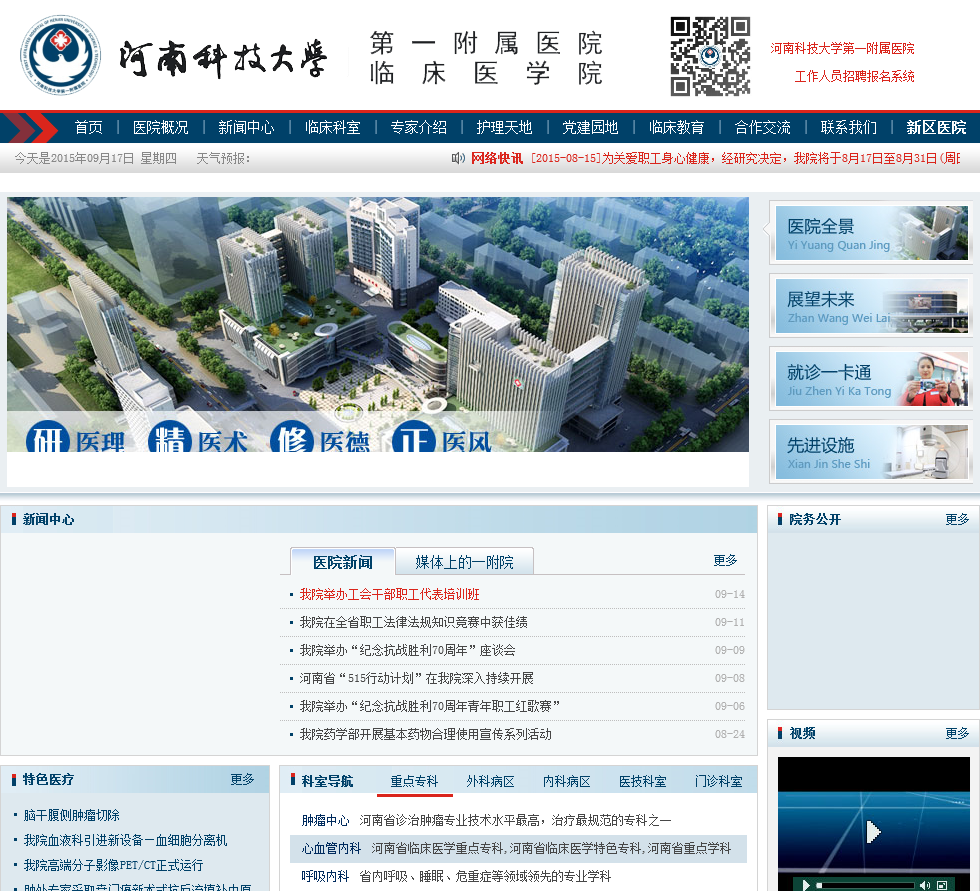Select 重点专科 department tab
The height and width of the screenshot is (891, 980).
point(414,782)
